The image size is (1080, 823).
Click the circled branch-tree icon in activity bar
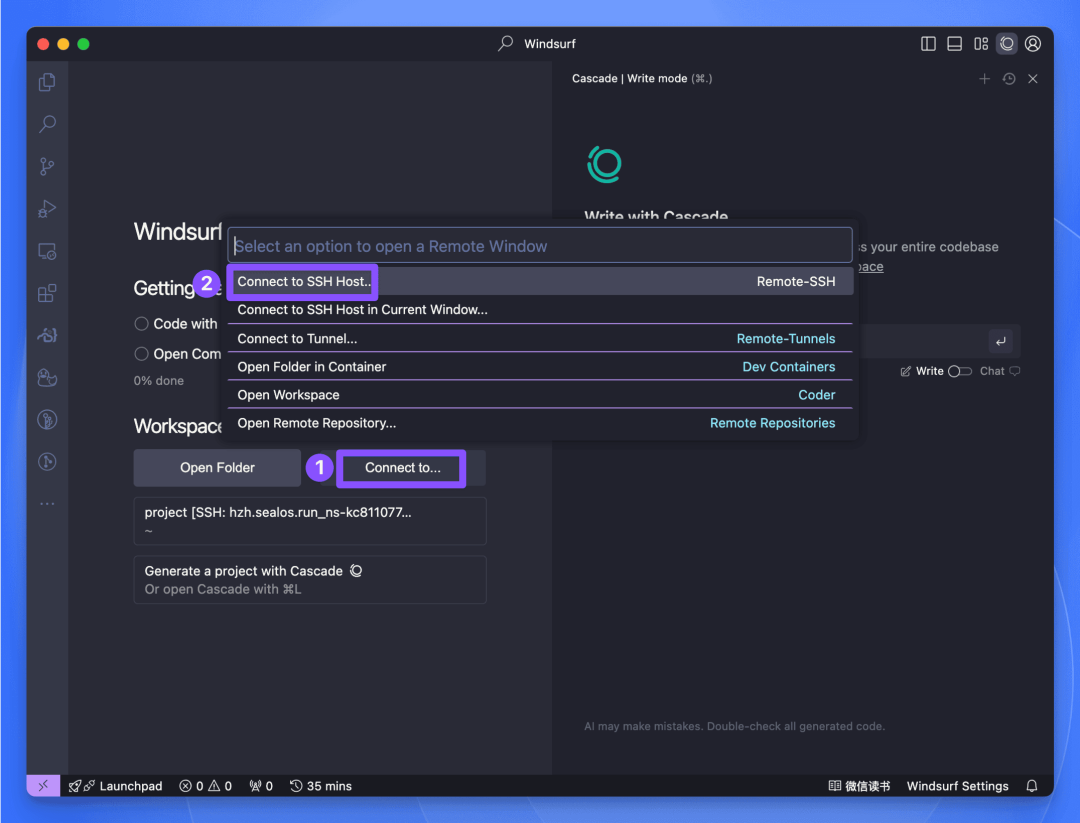tap(47, 419)
